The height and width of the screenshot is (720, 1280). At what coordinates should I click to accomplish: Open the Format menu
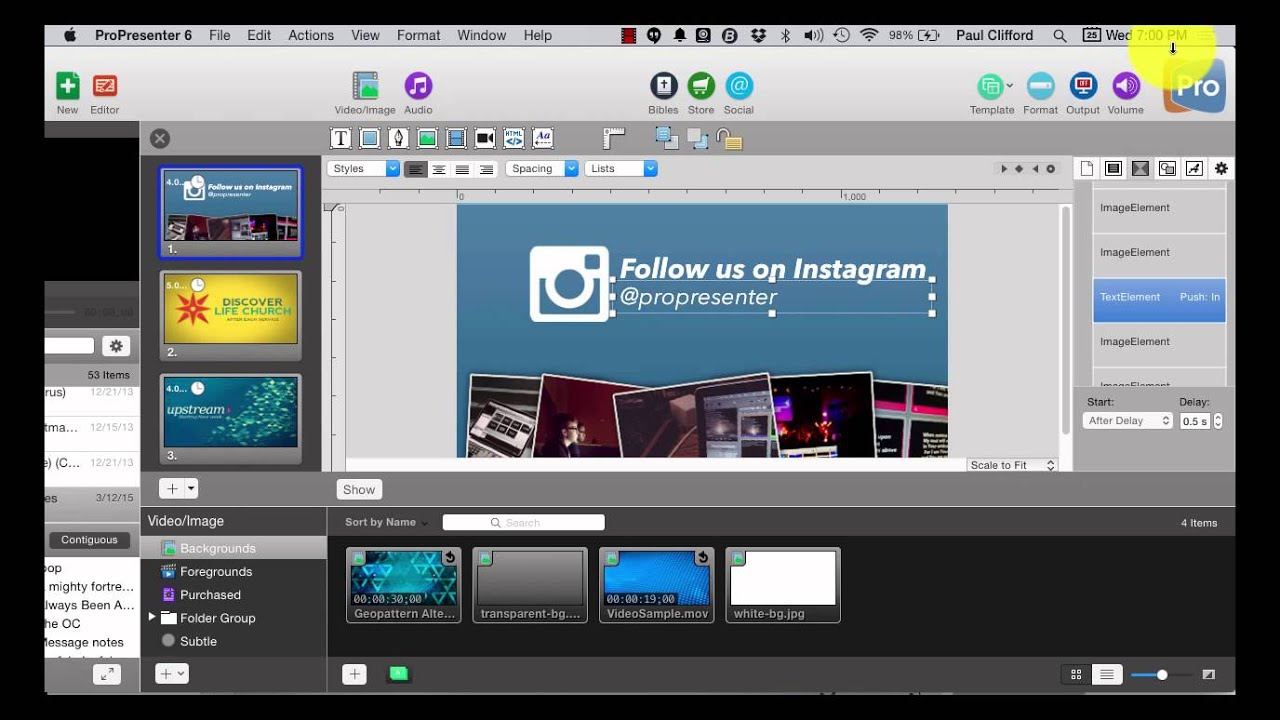[418, 35]
